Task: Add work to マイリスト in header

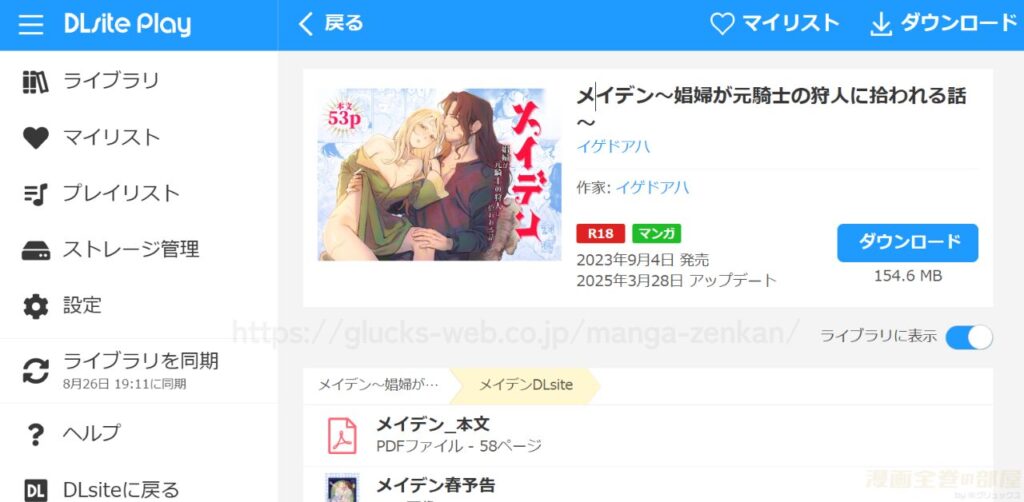Action: [774, 24]
